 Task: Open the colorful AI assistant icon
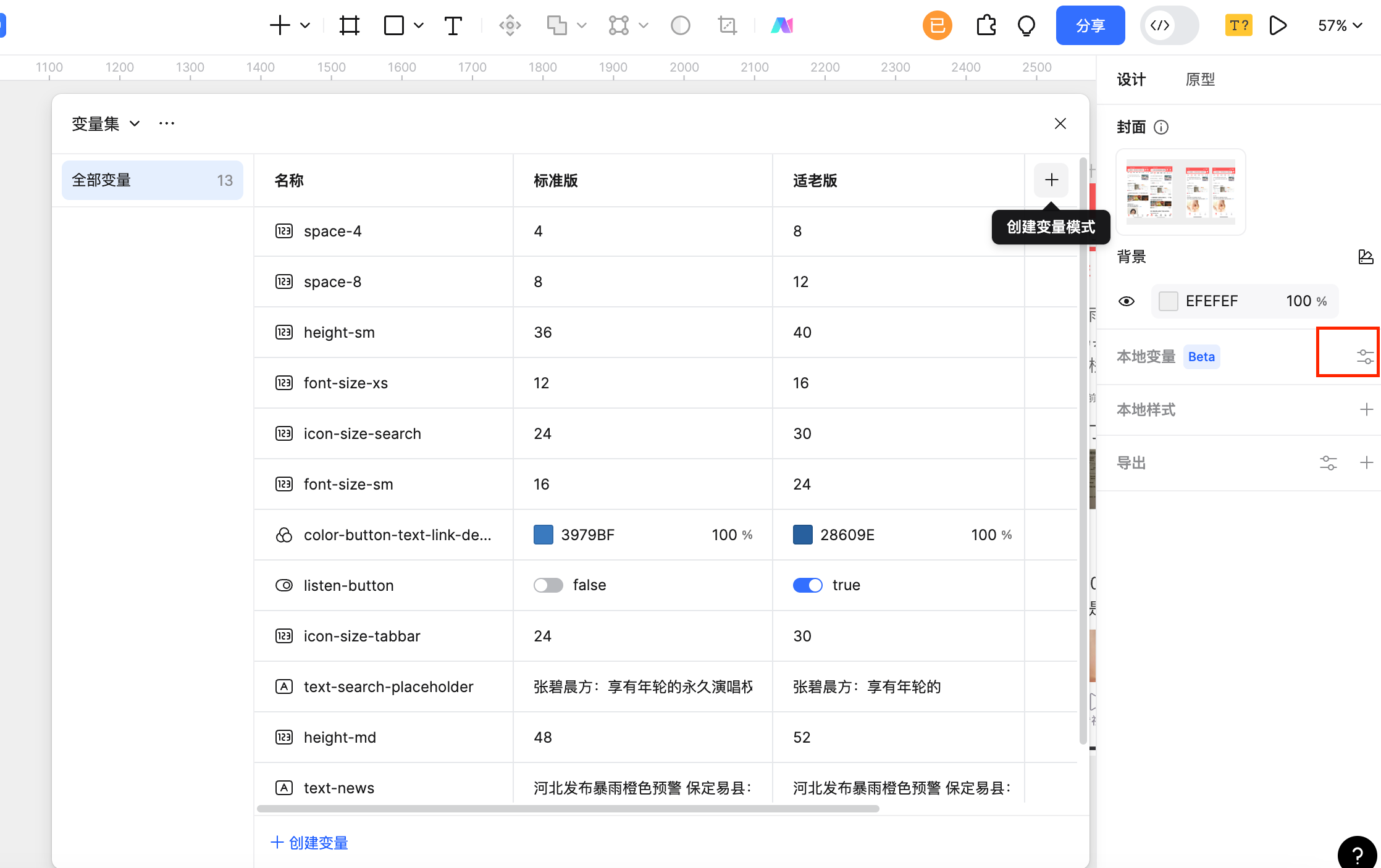tap(782, 25)
